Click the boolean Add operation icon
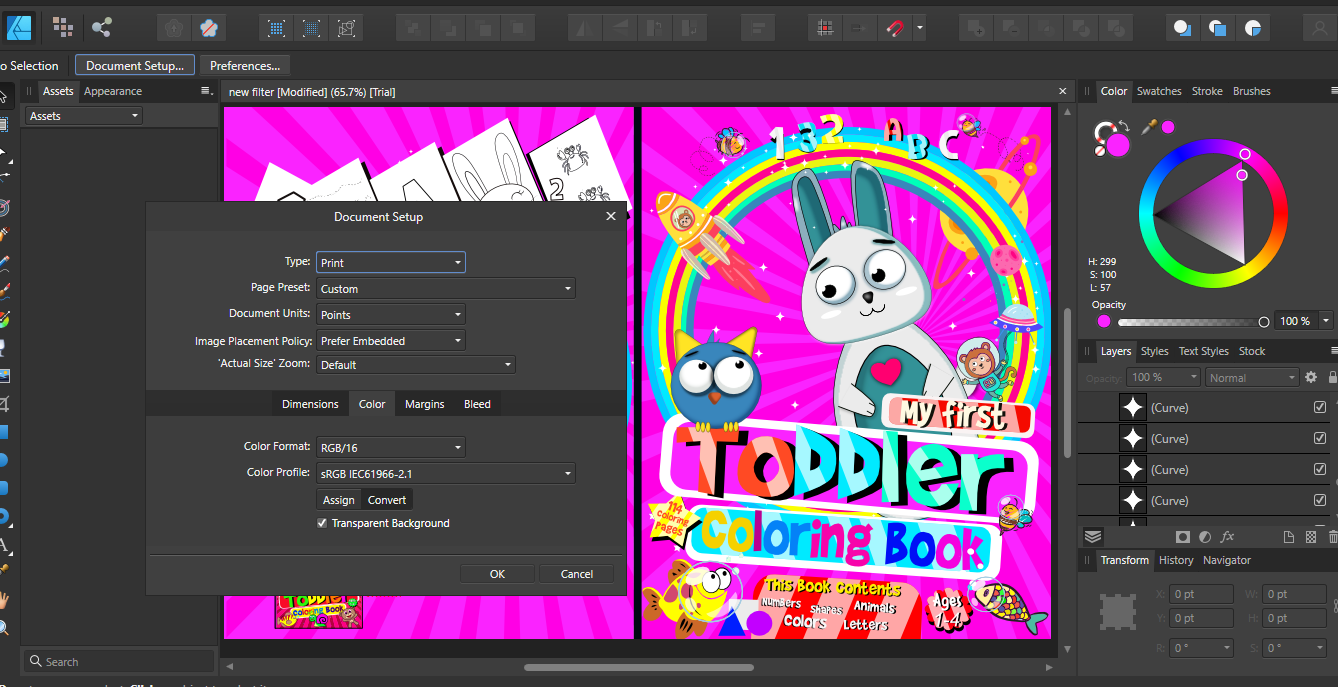This screenshot has width=1338, height=687. (x=976, y=28)
